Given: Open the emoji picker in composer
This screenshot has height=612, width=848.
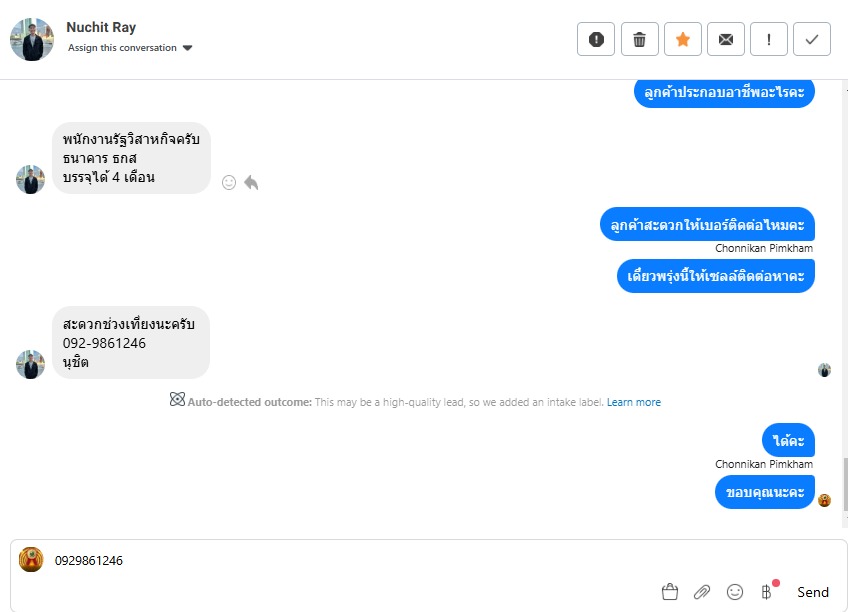Looking at the screenshot, I should tap(735, 592).
